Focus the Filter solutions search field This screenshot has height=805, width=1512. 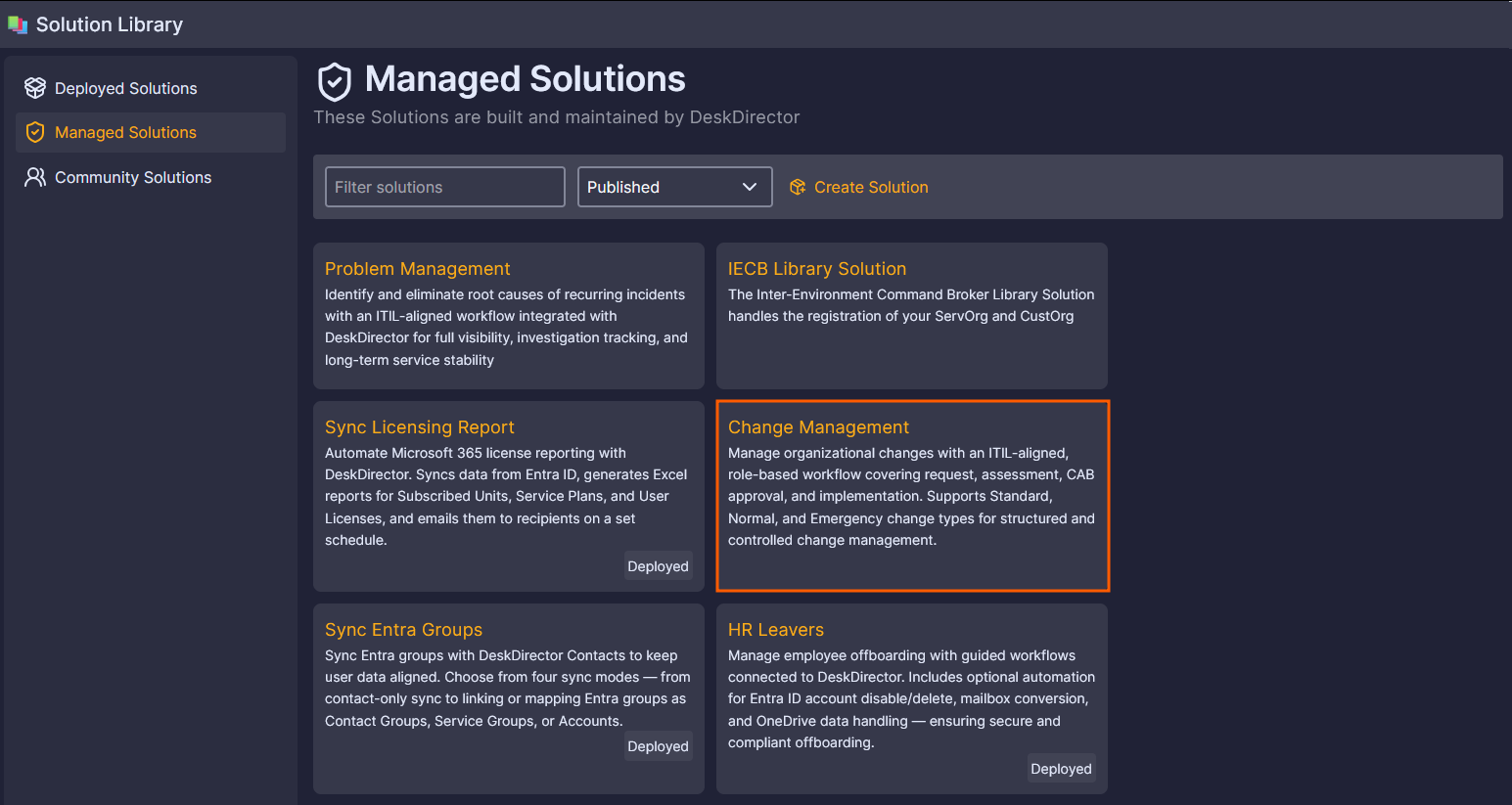[x=444, y=187]
